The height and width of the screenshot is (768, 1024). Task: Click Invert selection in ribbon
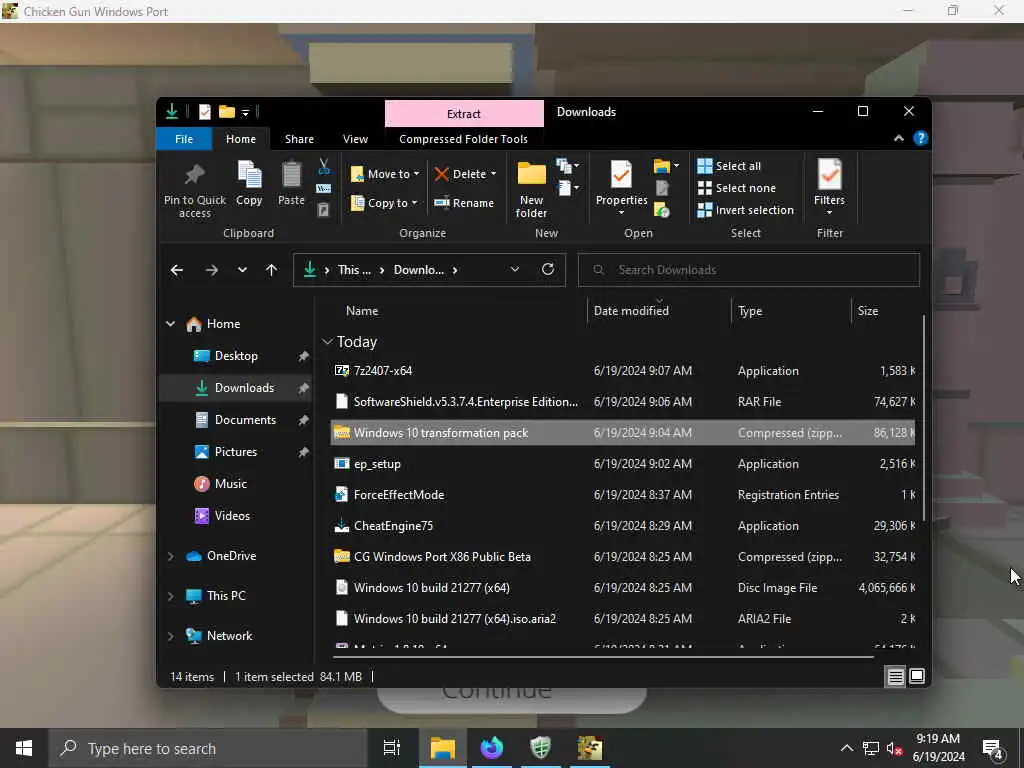pyautogui.click(x=746, y=210)
